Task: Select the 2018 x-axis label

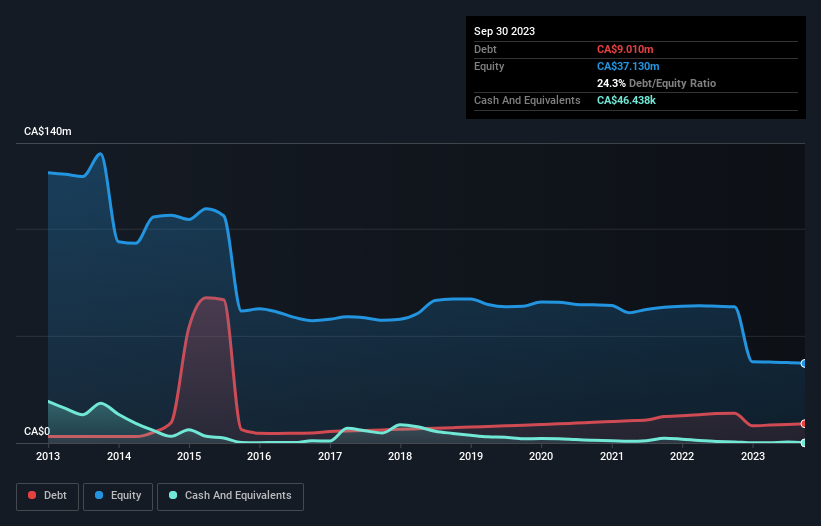Action: point(400,456)
